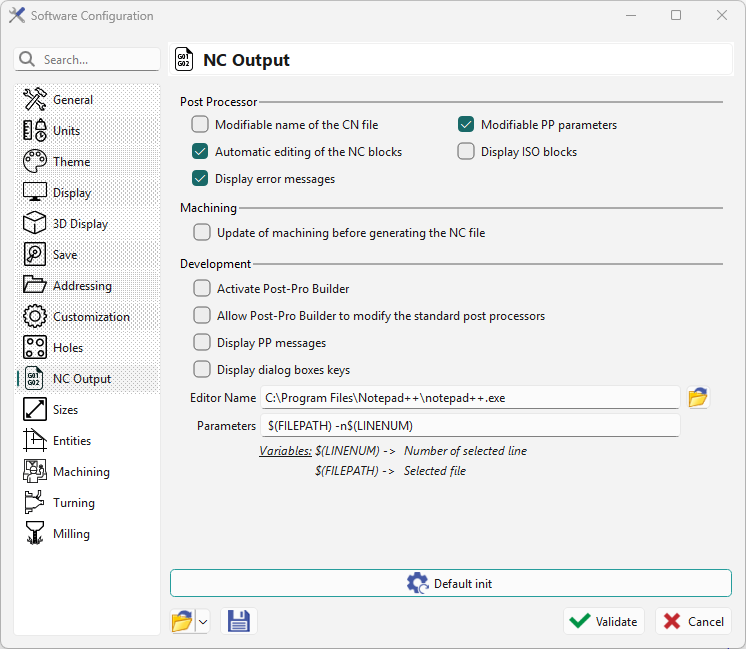Open the 3D Display cube icon
The height and width of the screenshot is (649, 746).
[x=35, y=224]
